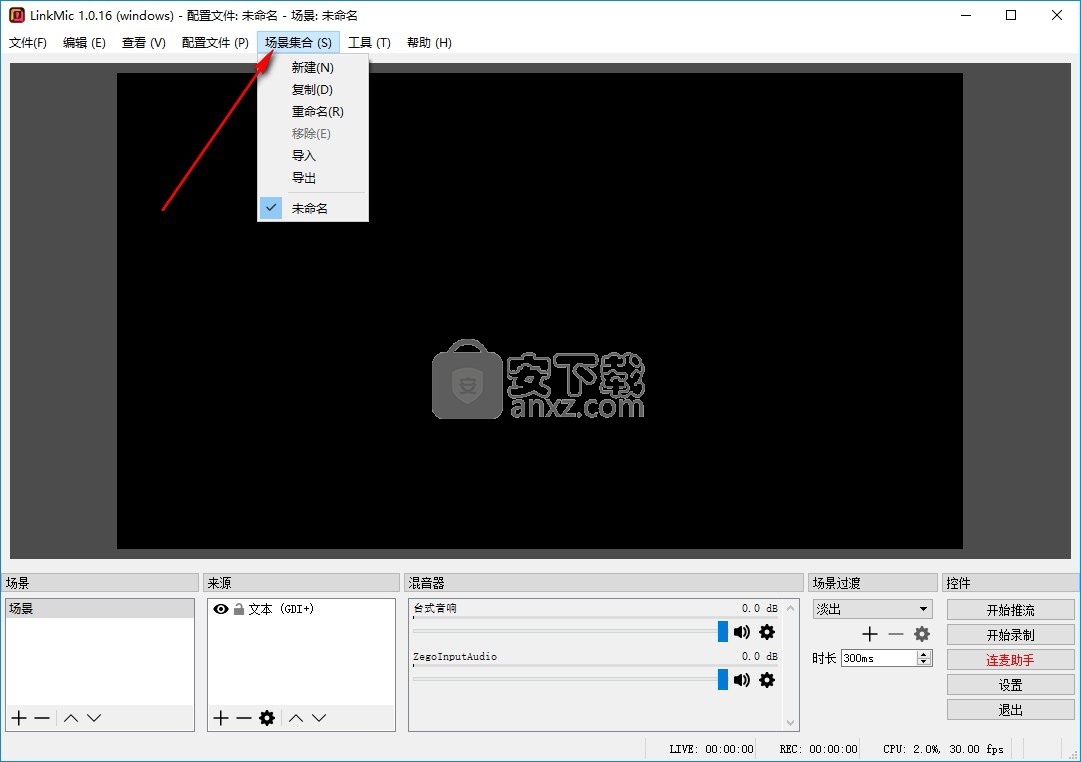Click the 300ms duration input field
1081x762 pixels.
pyautogui.click(x=880, y=658)
